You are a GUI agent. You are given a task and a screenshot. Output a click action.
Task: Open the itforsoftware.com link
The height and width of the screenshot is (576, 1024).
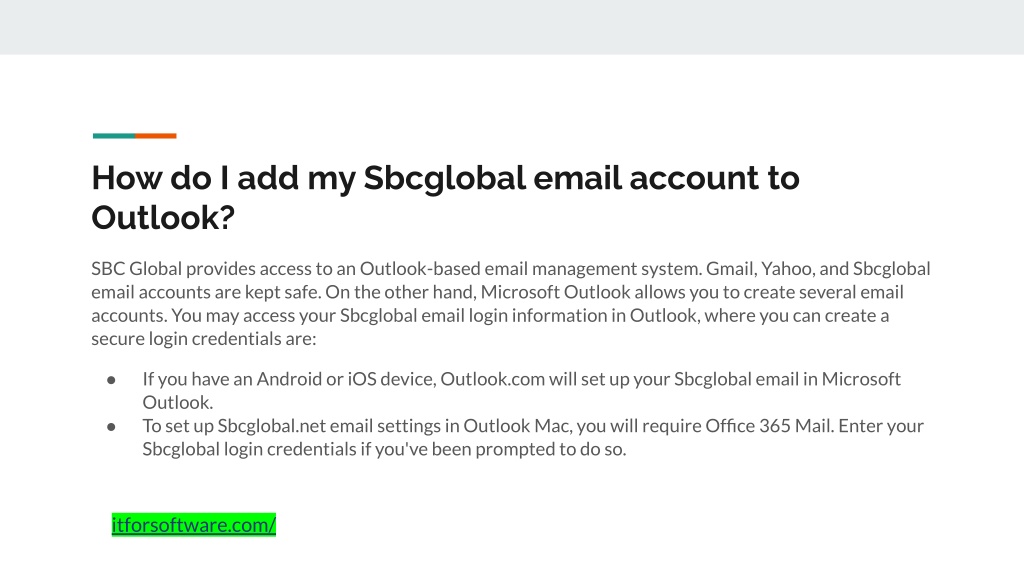pyautogui.click(x=194, y=525)
